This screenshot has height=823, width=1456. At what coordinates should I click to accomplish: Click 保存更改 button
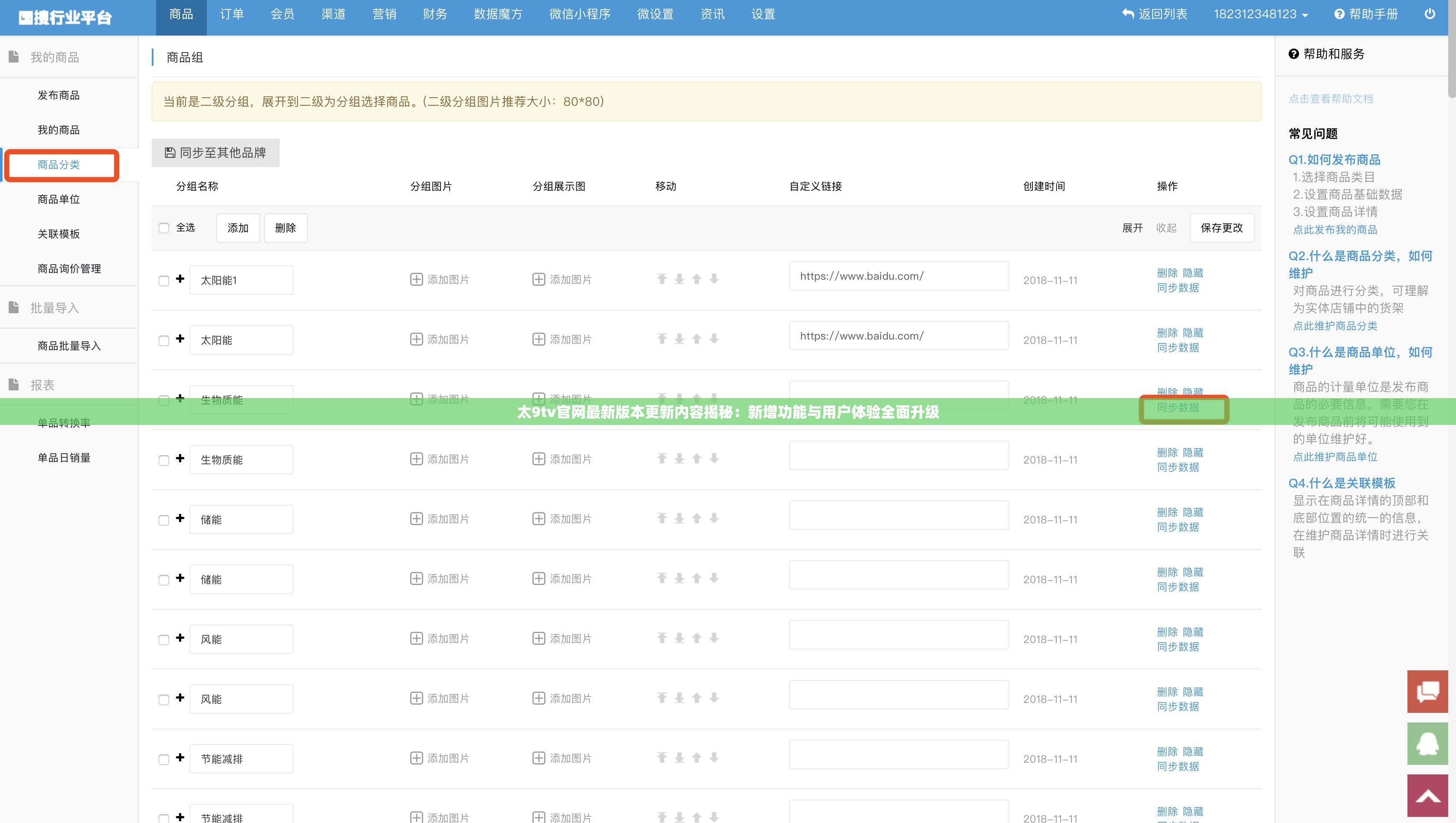point(1222,228)
